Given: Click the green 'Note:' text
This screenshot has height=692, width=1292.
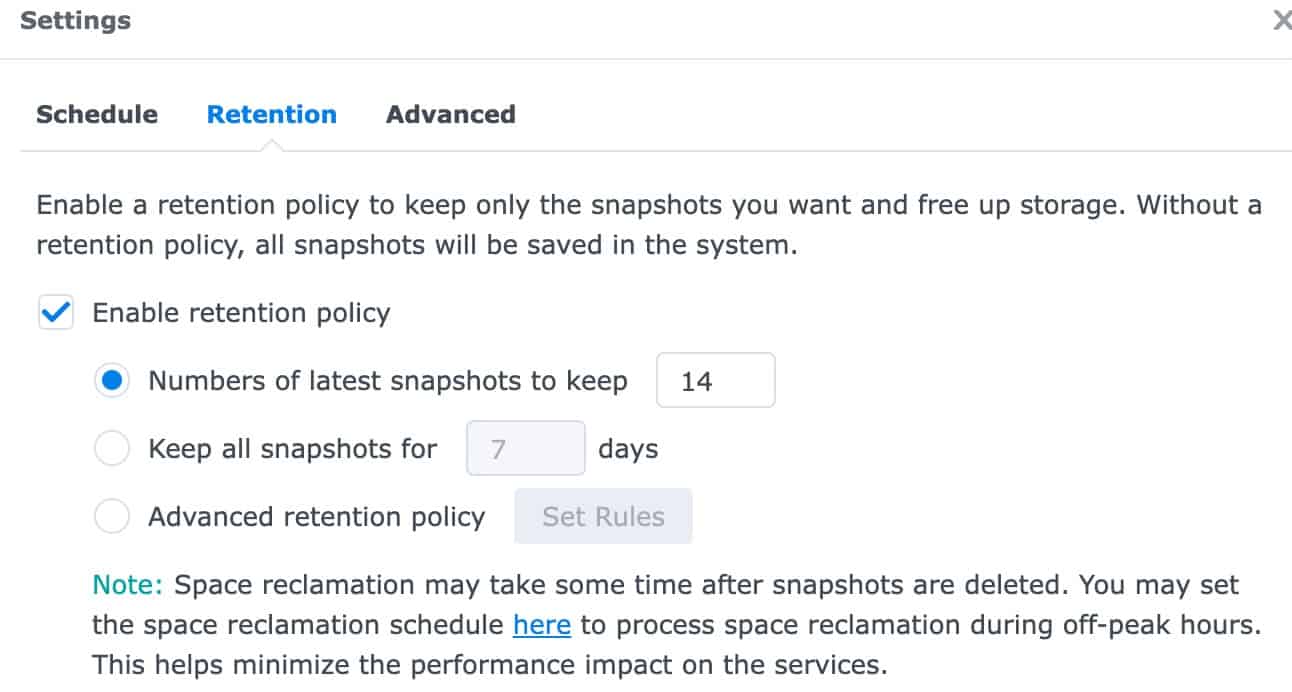Looking at the screenshot, I should pos(127,585).
